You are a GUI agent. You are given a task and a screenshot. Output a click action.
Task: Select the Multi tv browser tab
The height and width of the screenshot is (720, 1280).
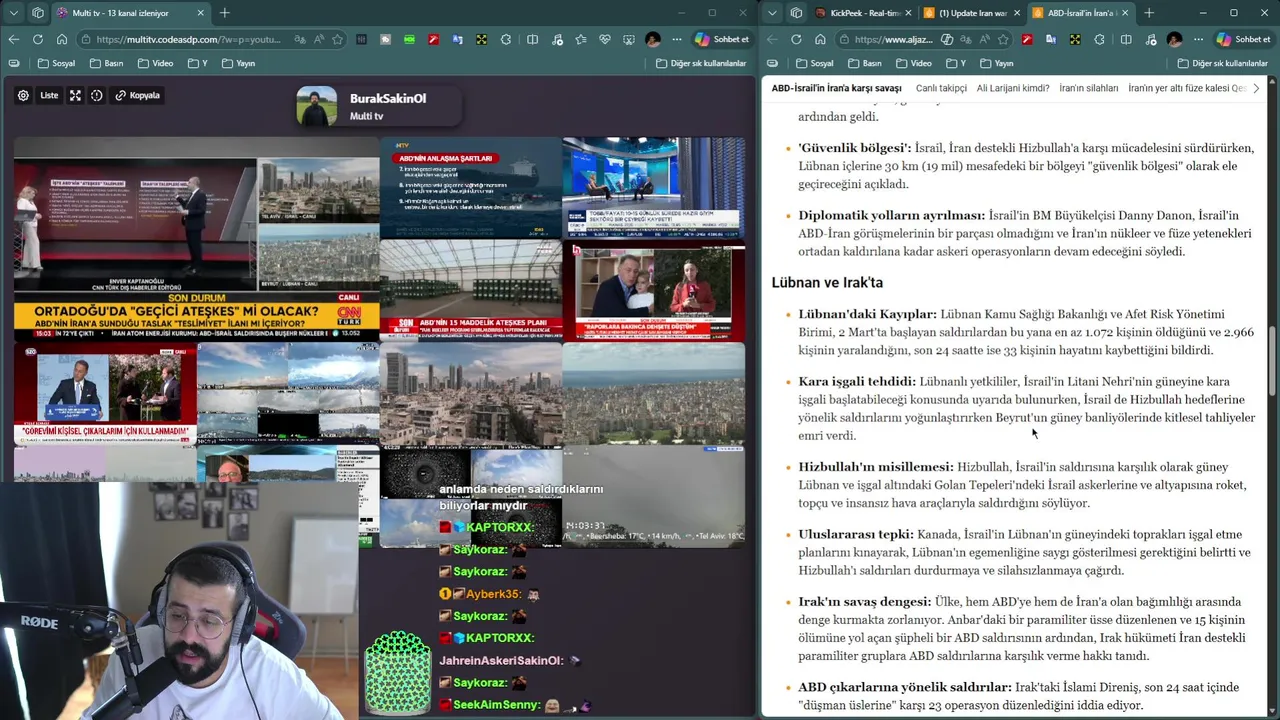[130, 13]
